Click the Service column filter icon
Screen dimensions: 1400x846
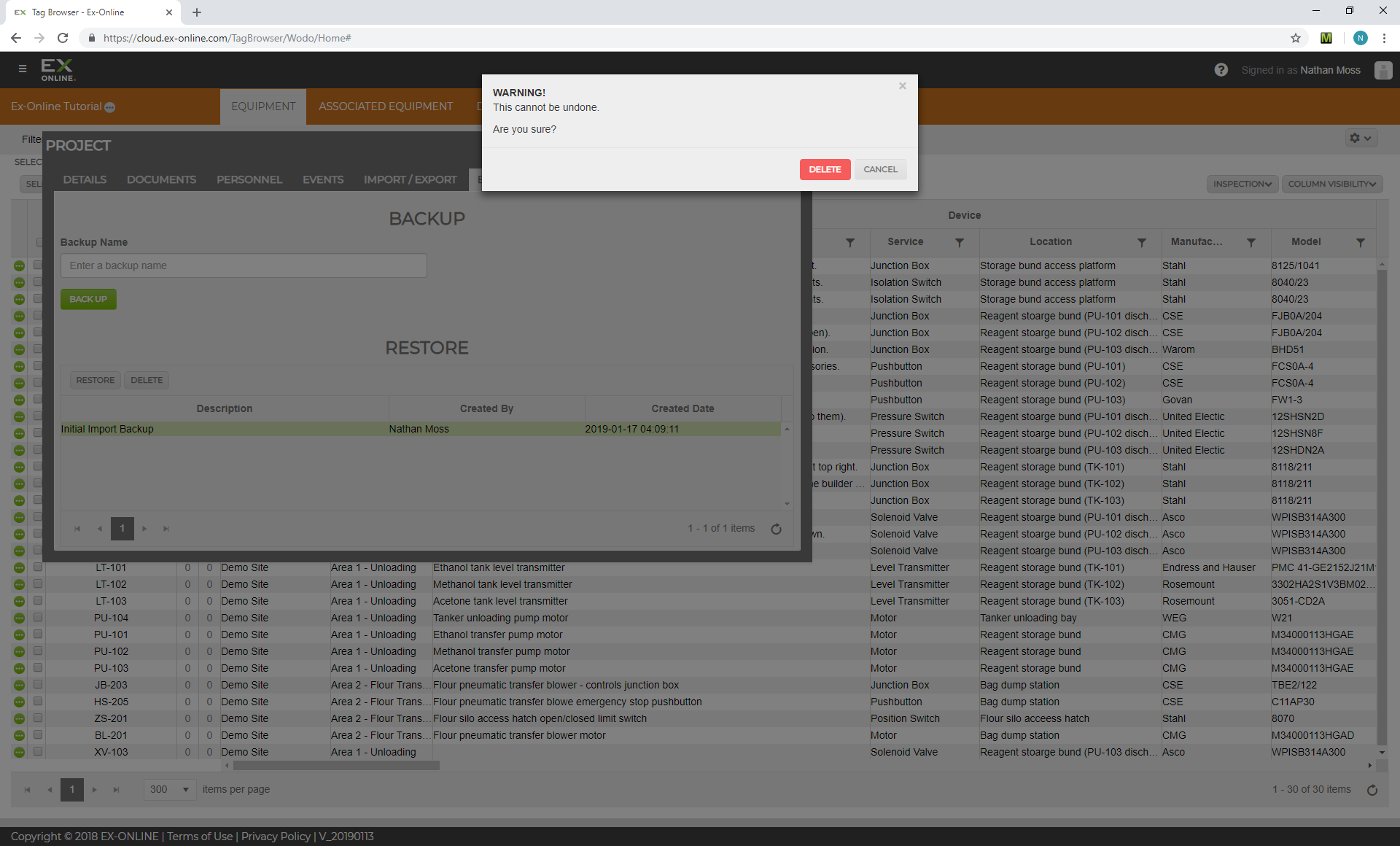coord(960,242)
